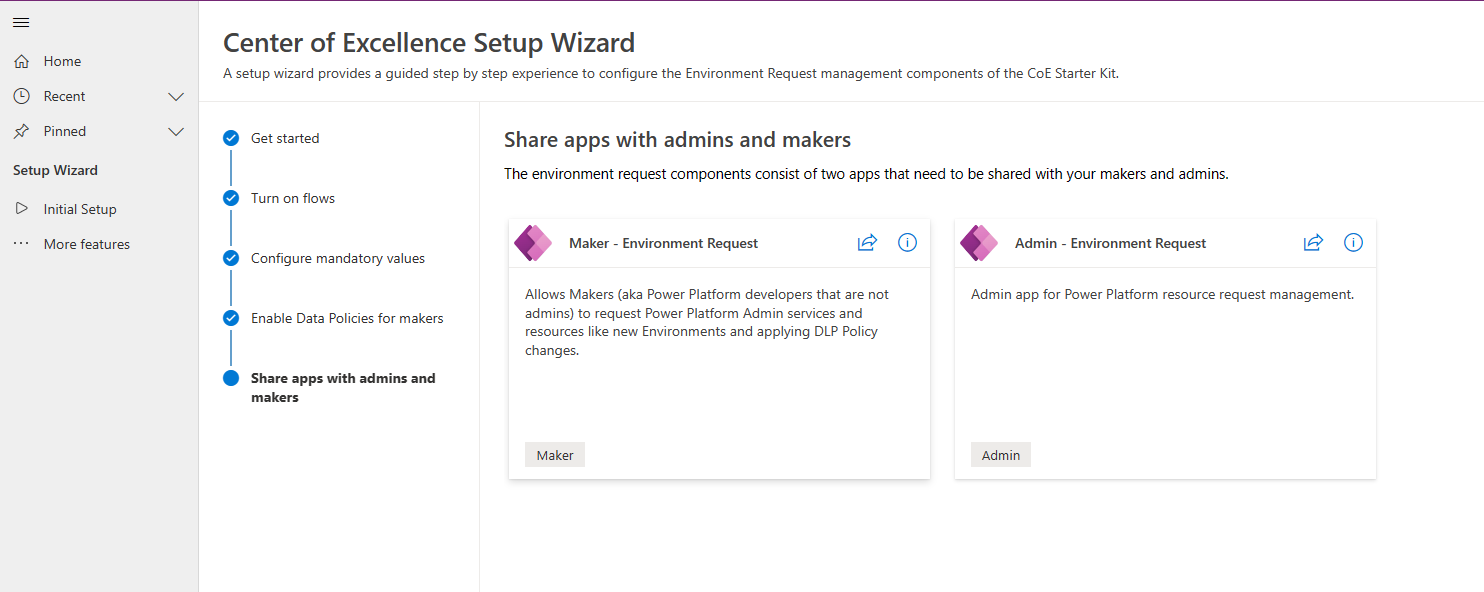Open the Enable Data Policies for makers step
Viewport: 1484px width, 592px height.
click(346, 318)
